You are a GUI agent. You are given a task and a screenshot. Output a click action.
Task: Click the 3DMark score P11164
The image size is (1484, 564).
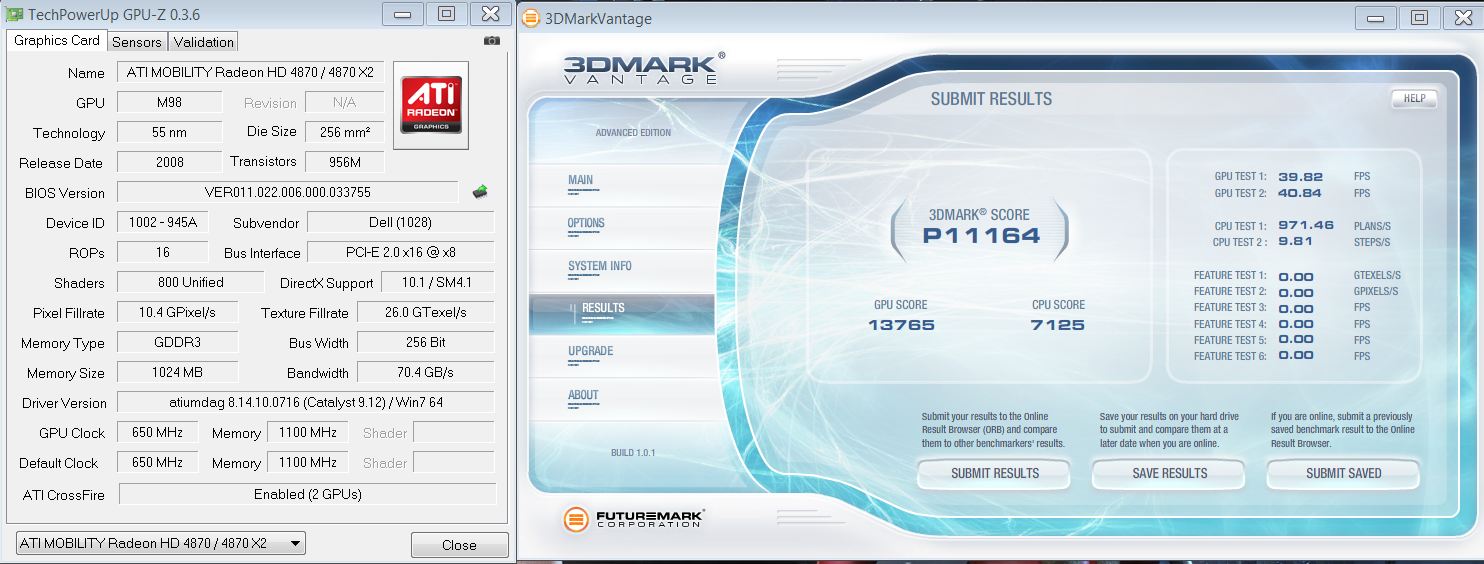[981, 236]
